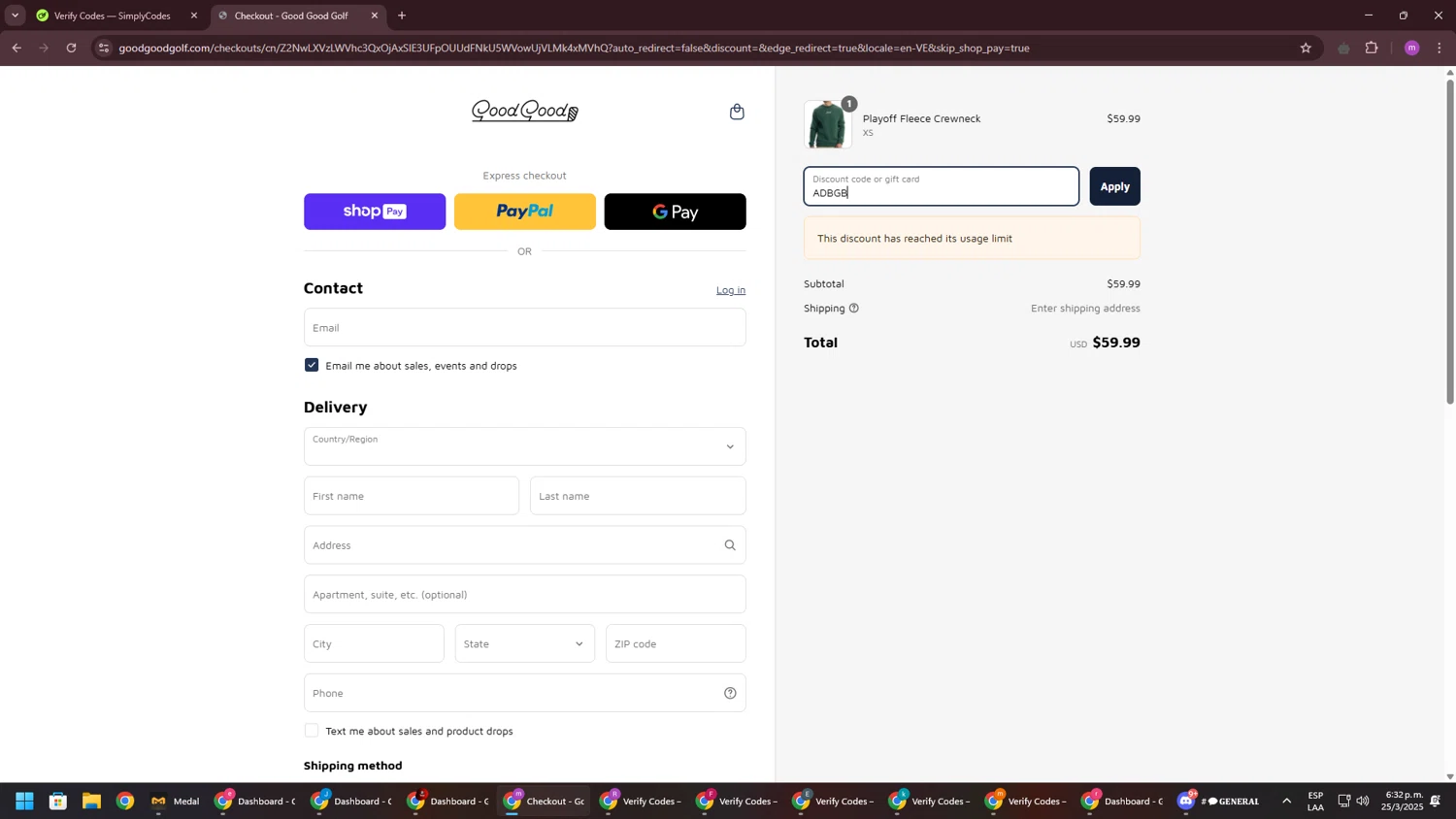Open the Medal app in taskbar
Viewport: 1456px width, 819px height.
pos(175,802)
